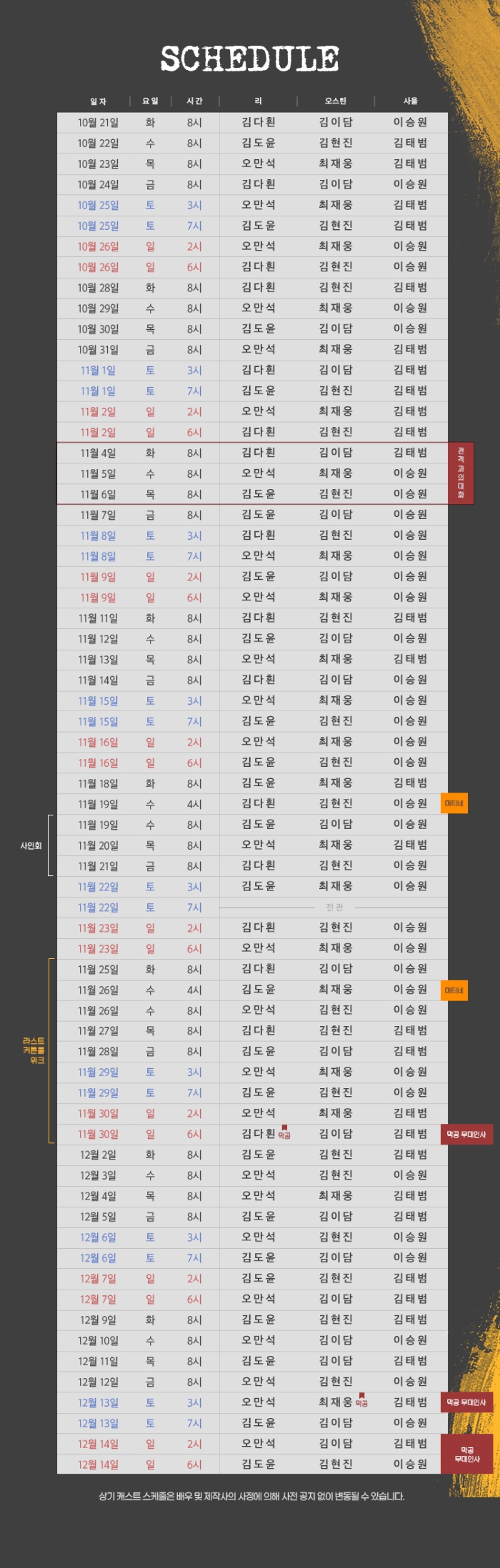Click 막공 무대인사 badge beside 12월 14일 rows

(467, 1454)
